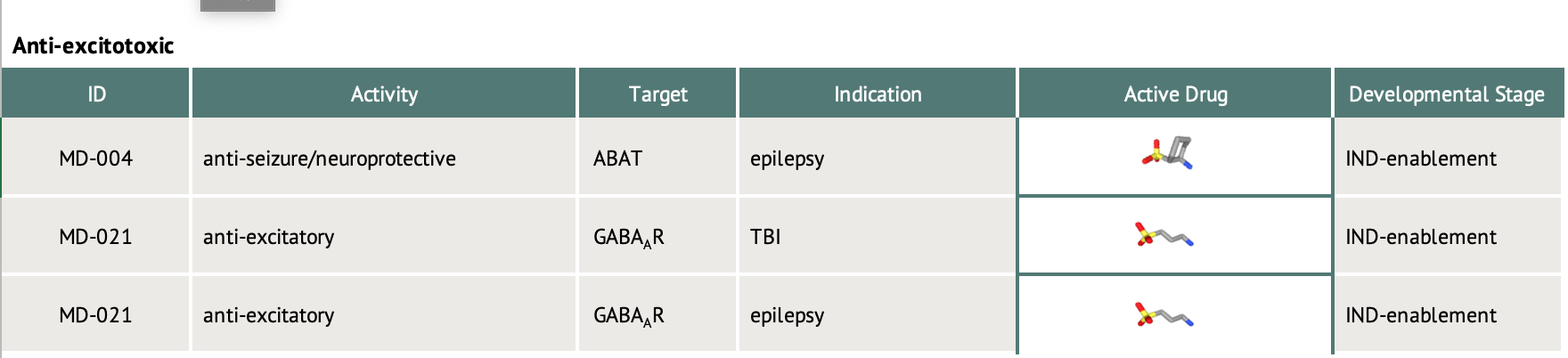This screenshot has height=358, width=1568.
Task: Click the gray button above the Anti-excitotoxic heading
Action: [238, 5]
